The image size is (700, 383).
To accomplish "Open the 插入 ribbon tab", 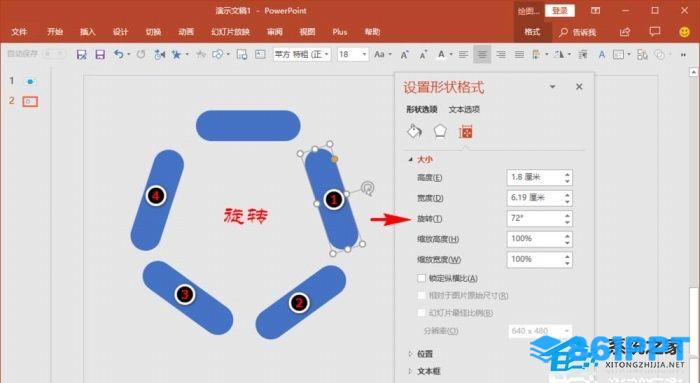I will click(88, 32).
